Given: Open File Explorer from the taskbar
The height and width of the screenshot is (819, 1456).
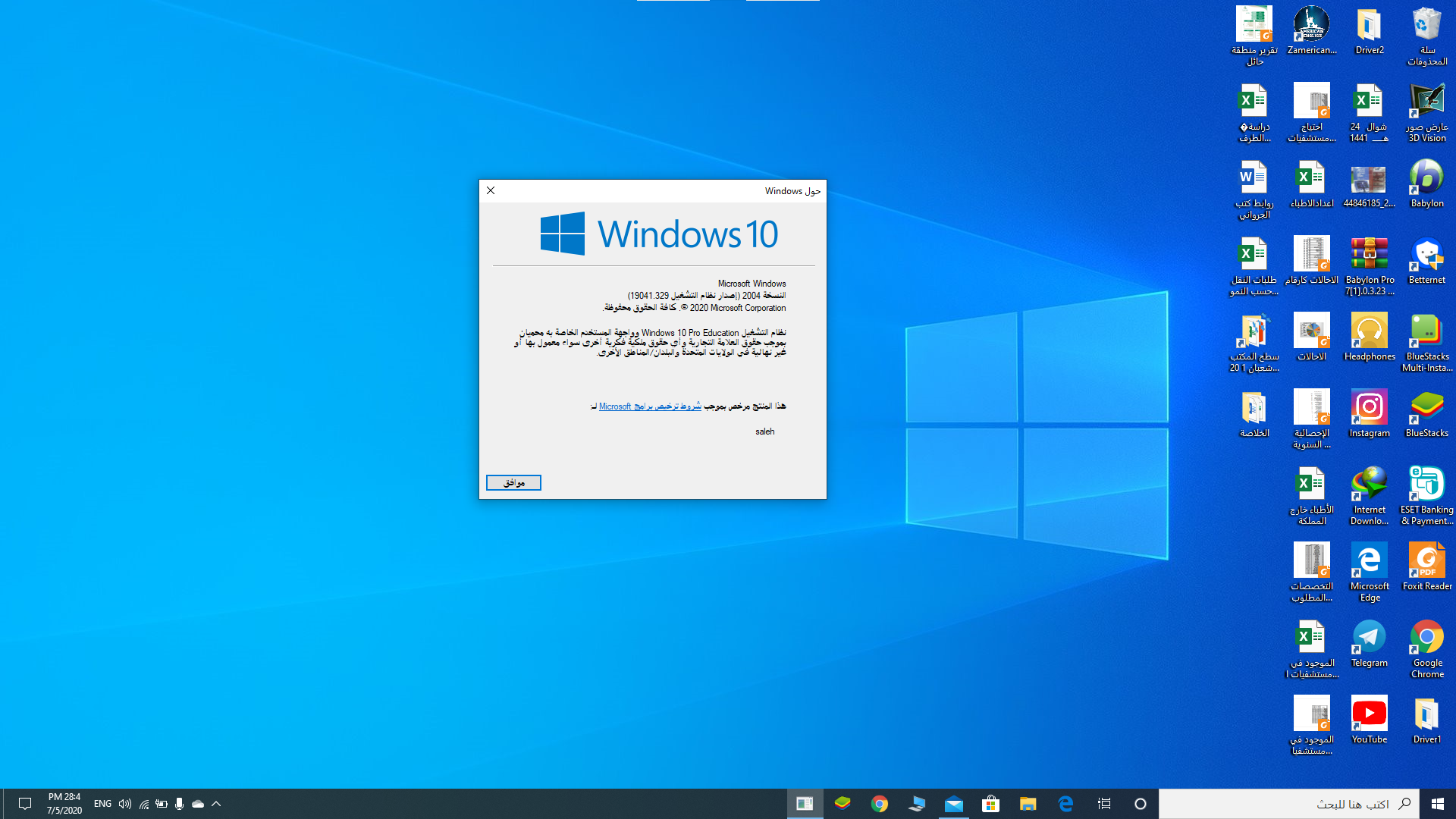Looking at the screenshot, I should coord(1028,804).
